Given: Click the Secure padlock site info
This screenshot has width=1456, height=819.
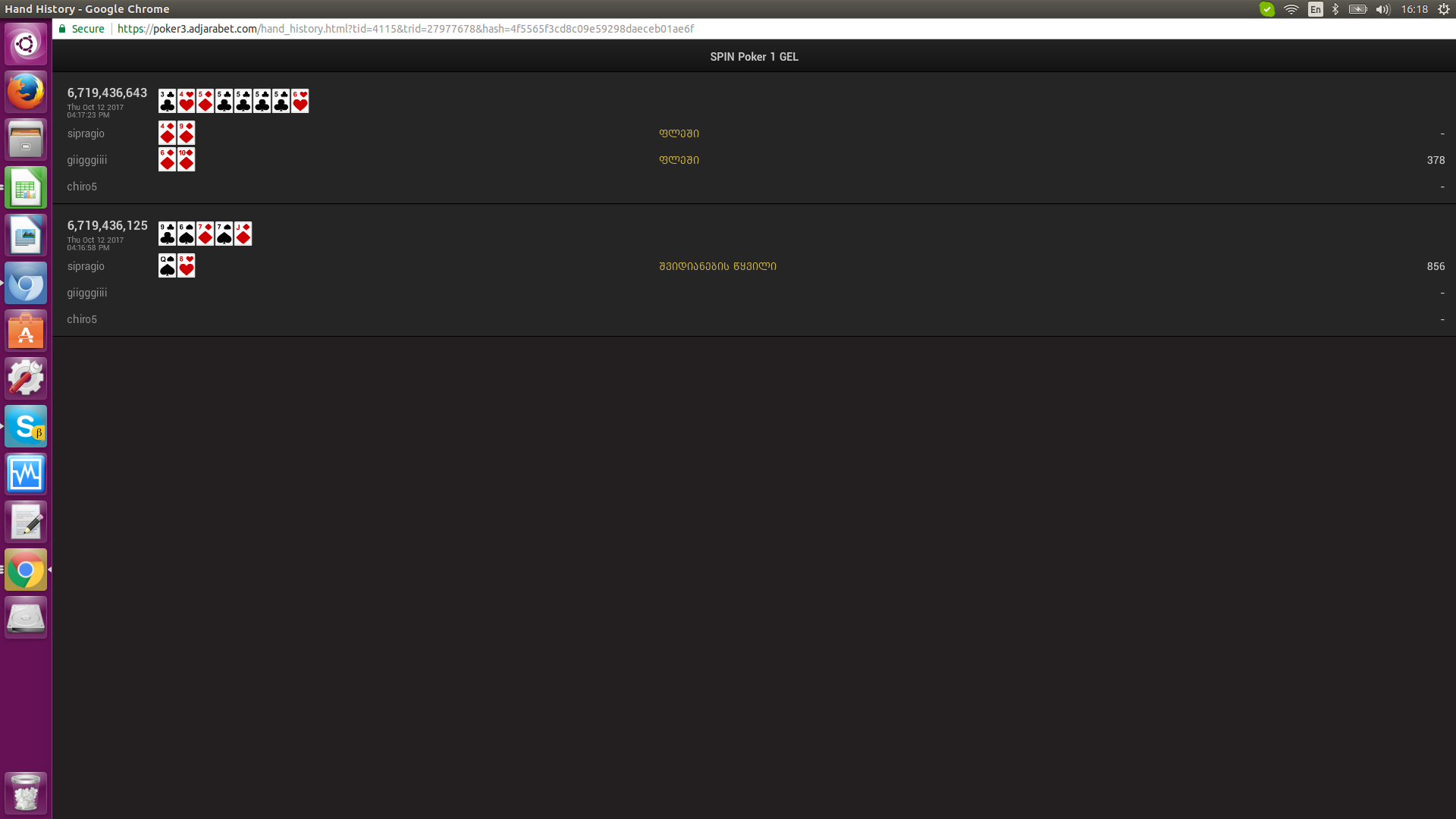Looking at the screenshot, I should coord(82,29).
